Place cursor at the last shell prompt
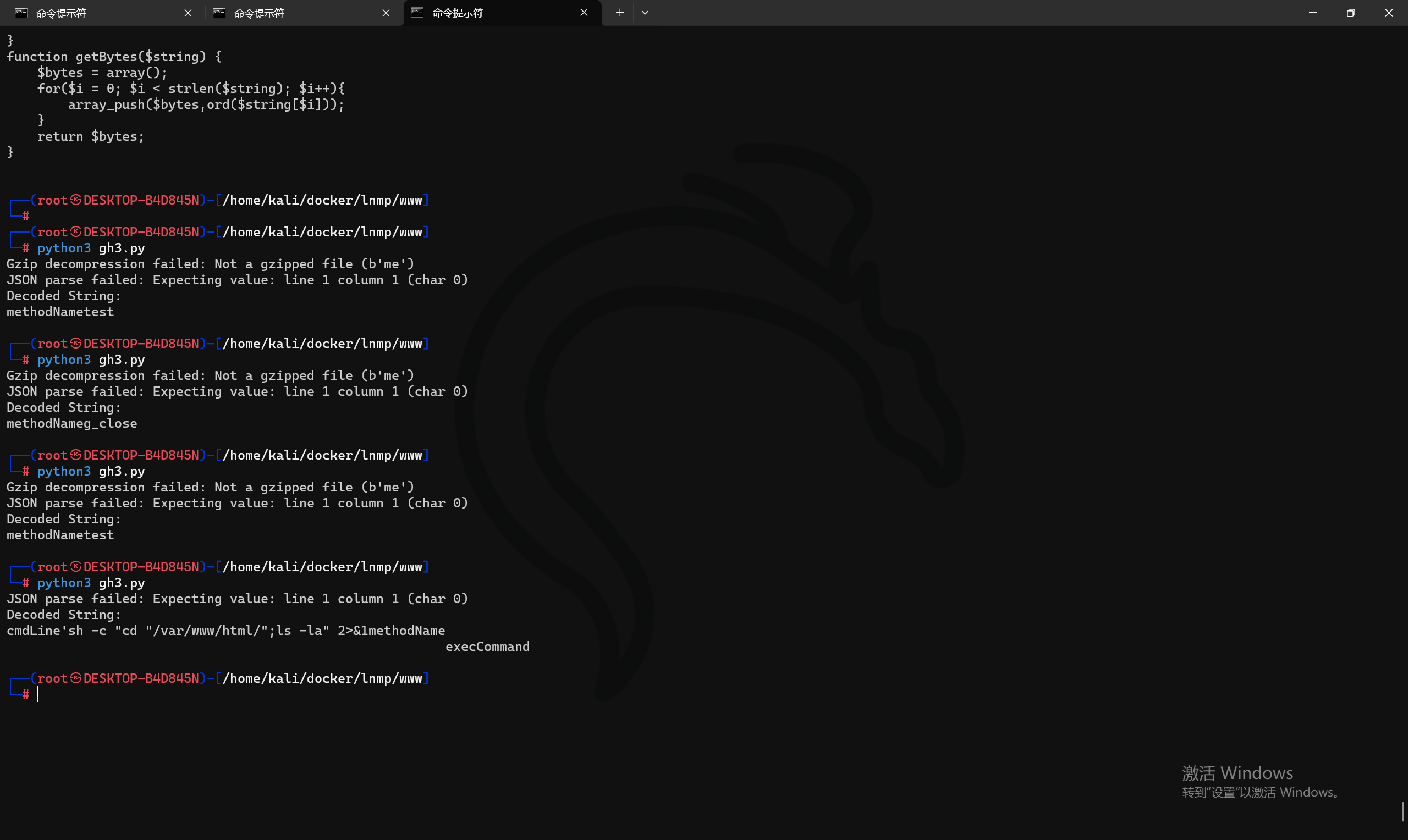Viewport: 1408px width, 840px height. 38,694
